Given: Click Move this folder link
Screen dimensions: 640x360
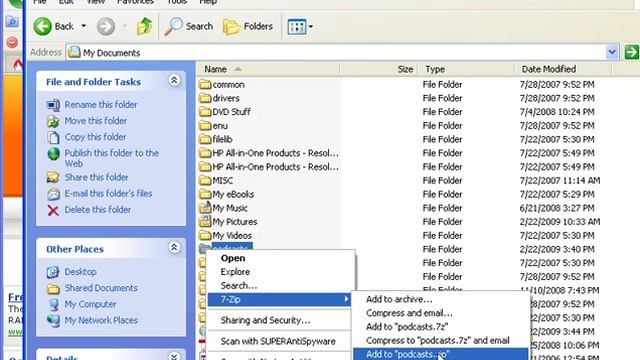Looking at the screenshot, I should point(96,121).
